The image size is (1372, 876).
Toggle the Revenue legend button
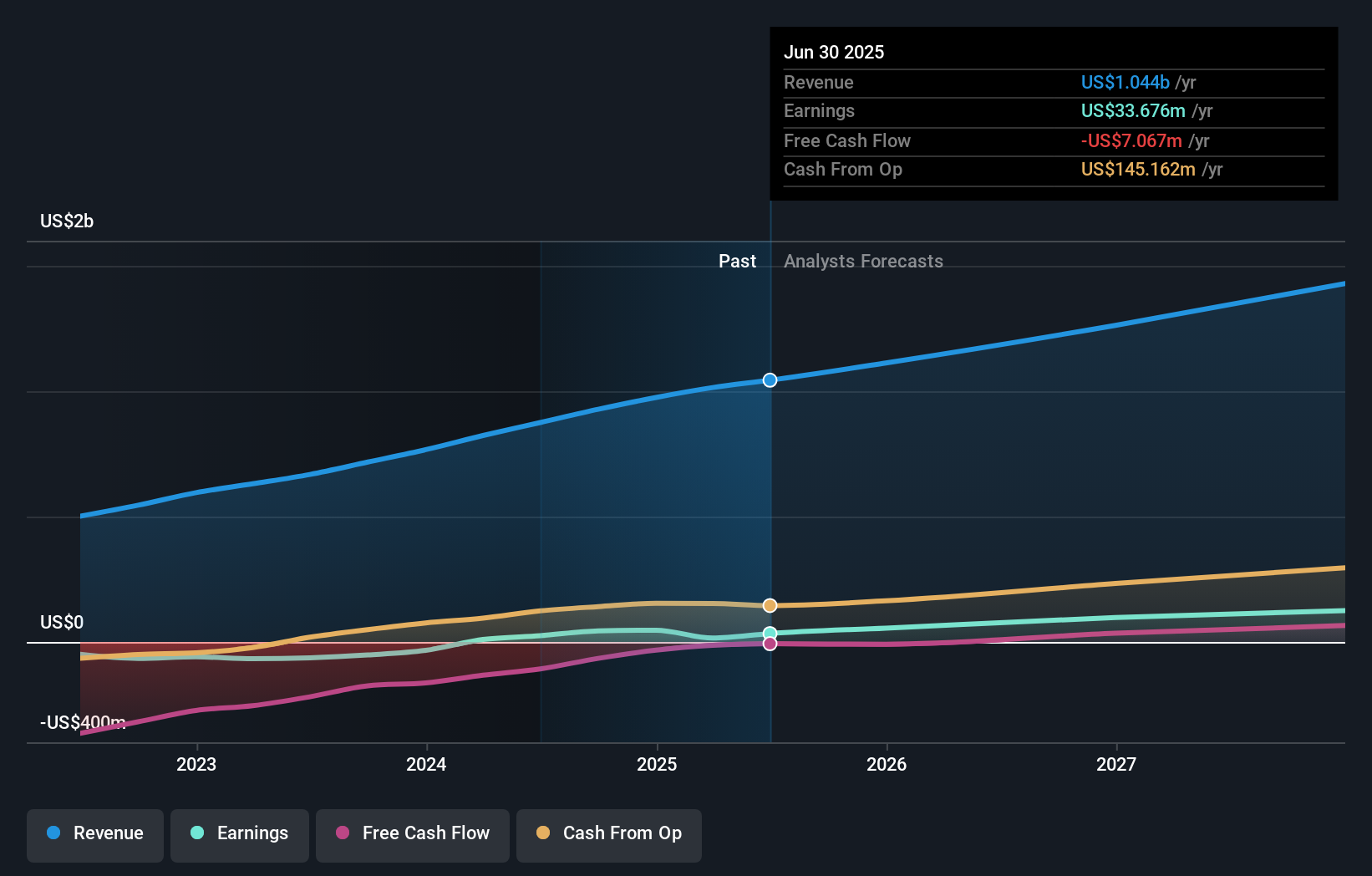[95, 835]
